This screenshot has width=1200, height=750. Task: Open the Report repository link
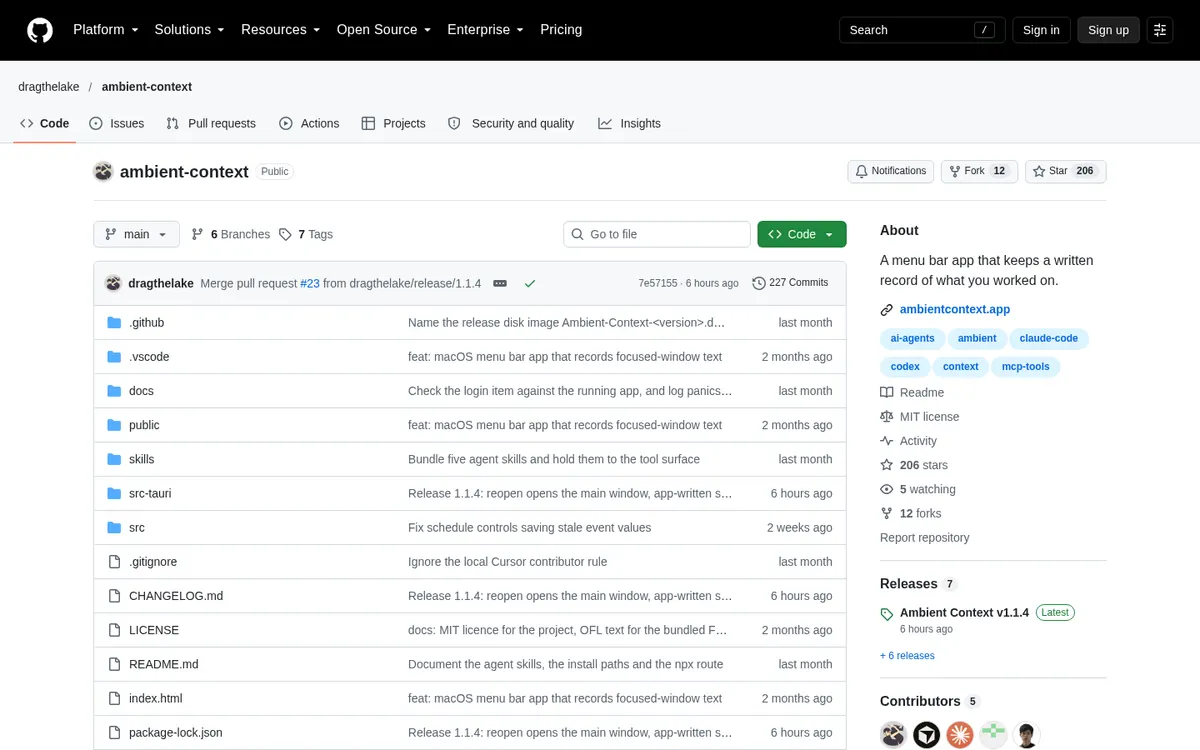pyautogui.click(x=925, y=538)
